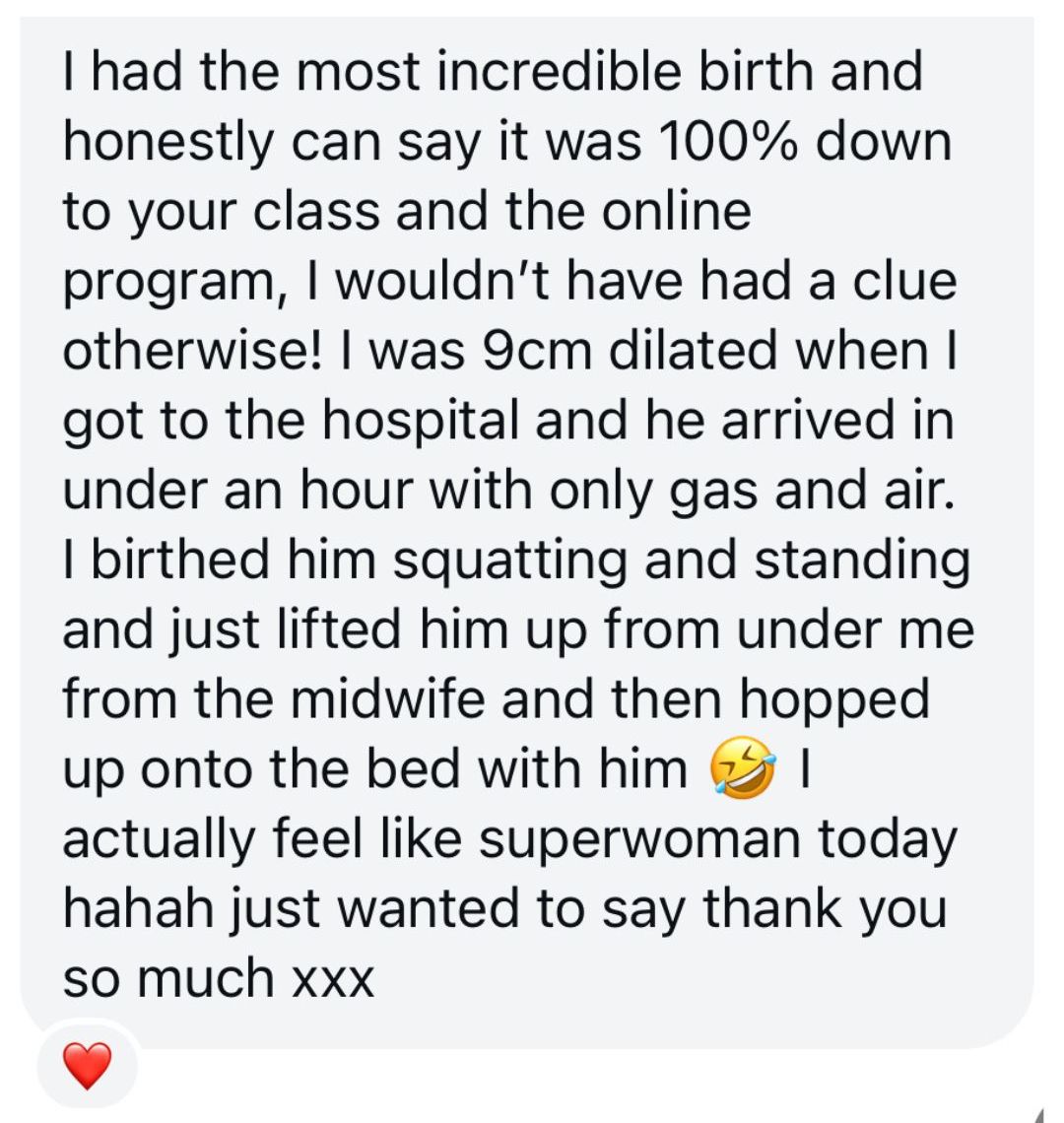Click the rolling laughing emoji in message
Screen dimensions: 1064x1123
click(742, 769)
